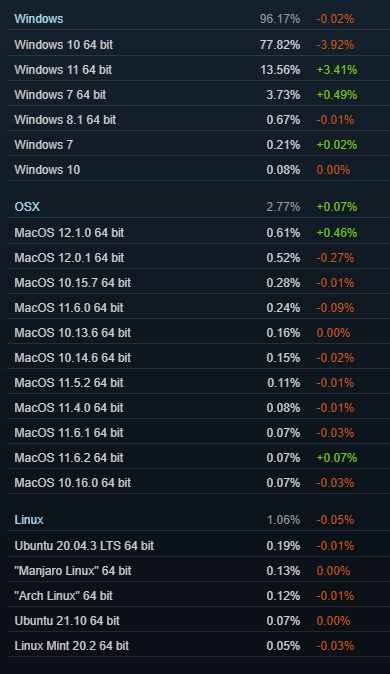Click the 96.17% Windows total share
The height and width of the screenshot is (674, 390).
(280, 19)
